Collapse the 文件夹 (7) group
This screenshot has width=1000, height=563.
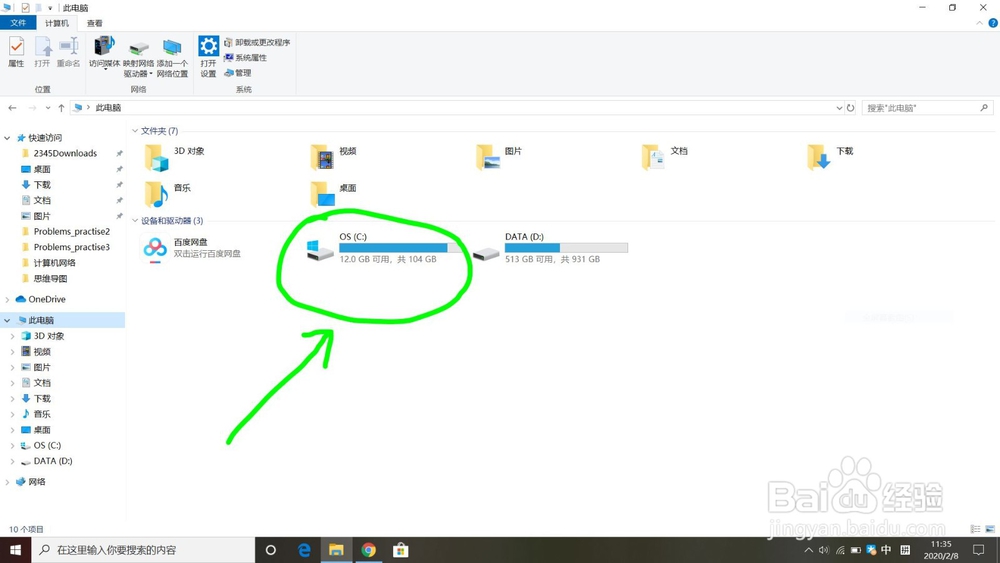pyautogui.click(x=135, y=131)
